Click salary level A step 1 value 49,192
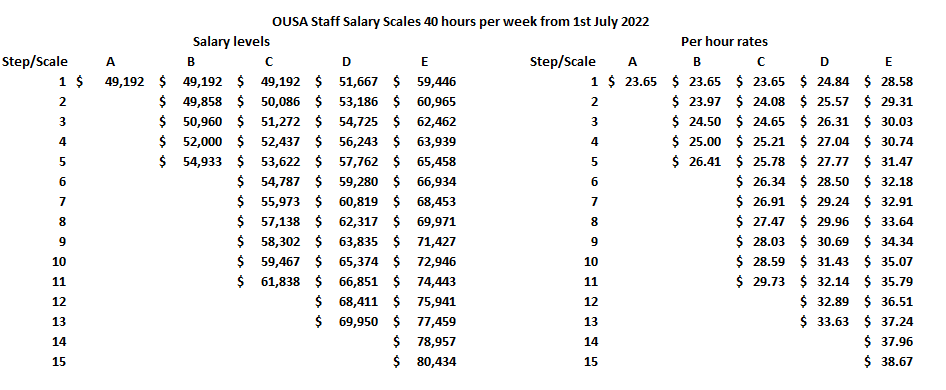Screen dimensions: 946x390 pyautogui.click(x=125, y=82)
